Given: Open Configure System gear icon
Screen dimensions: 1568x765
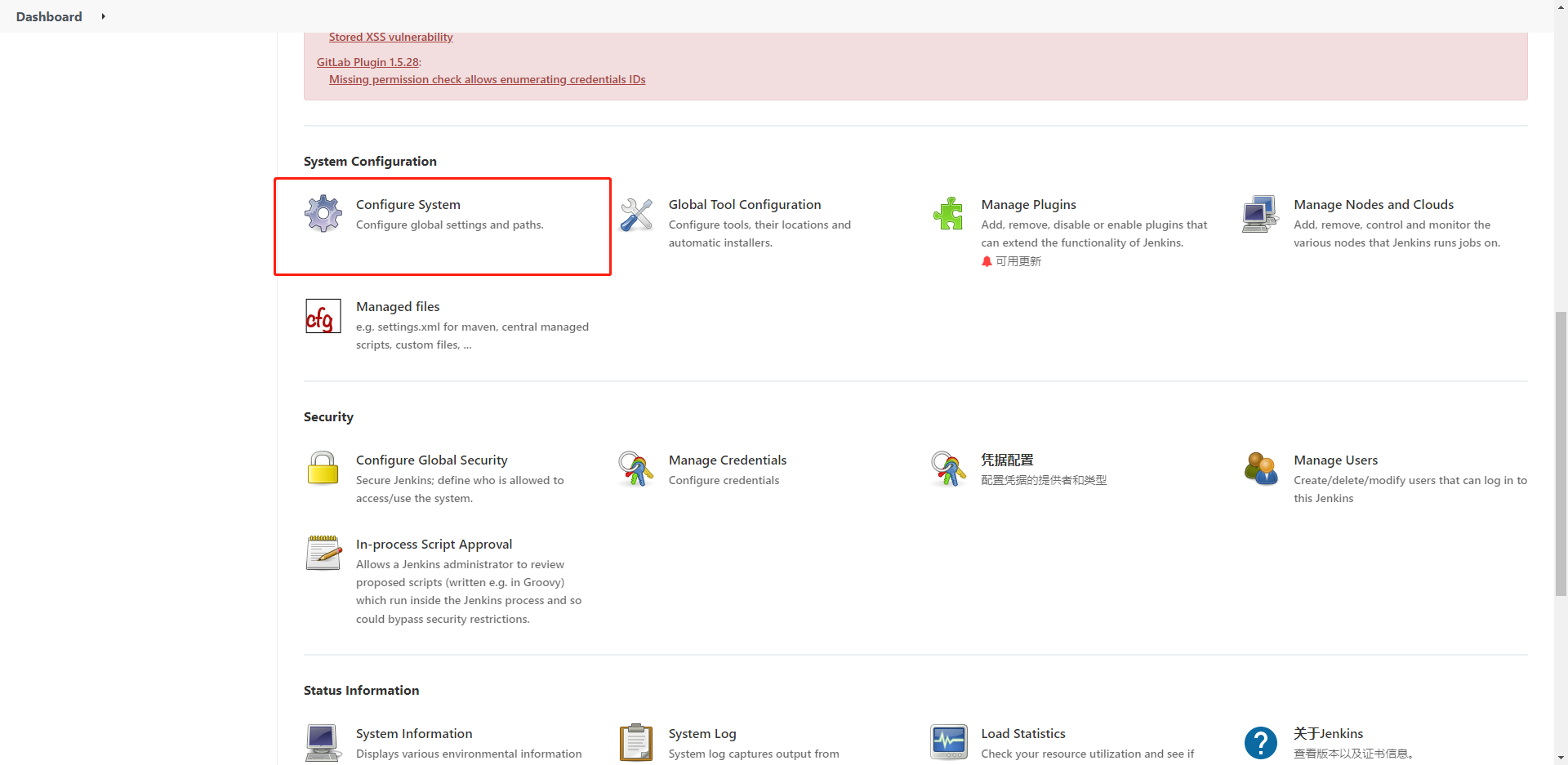Looking at the screenshot, I should [323, 214].
